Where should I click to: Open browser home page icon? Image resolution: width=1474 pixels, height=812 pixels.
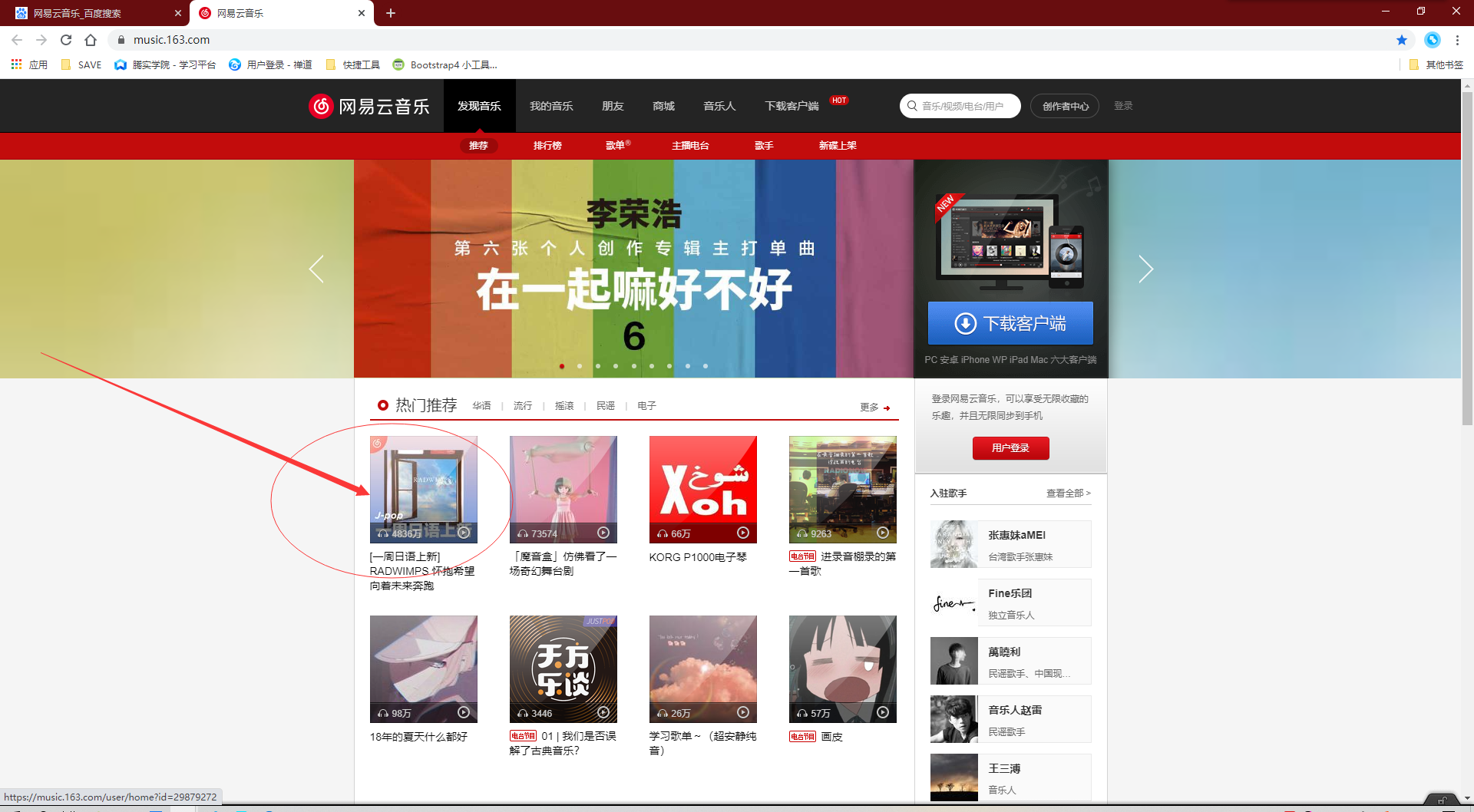coord(91,40)
